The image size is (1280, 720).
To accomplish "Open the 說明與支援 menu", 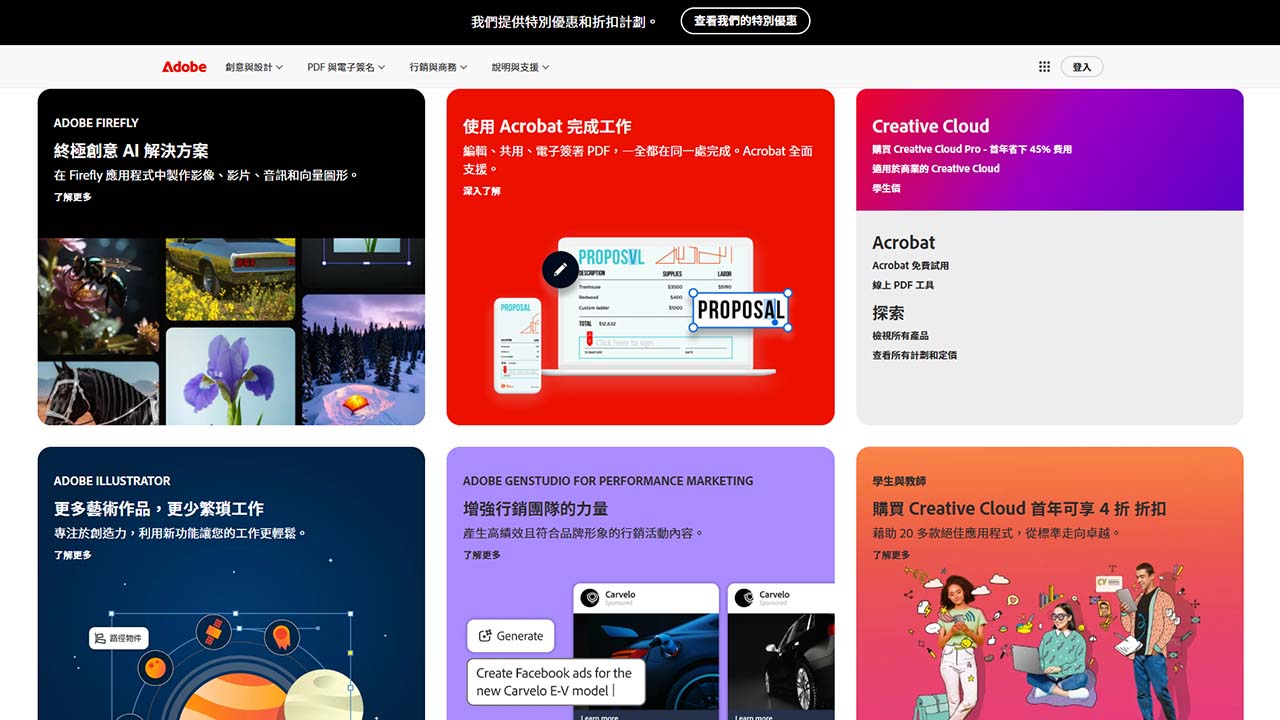I will (x=520, y=67).
